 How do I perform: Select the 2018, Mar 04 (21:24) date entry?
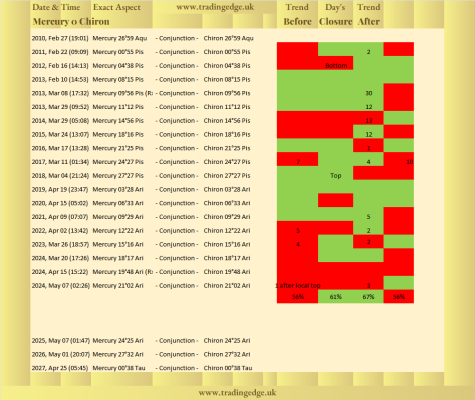tap(60, 176)
